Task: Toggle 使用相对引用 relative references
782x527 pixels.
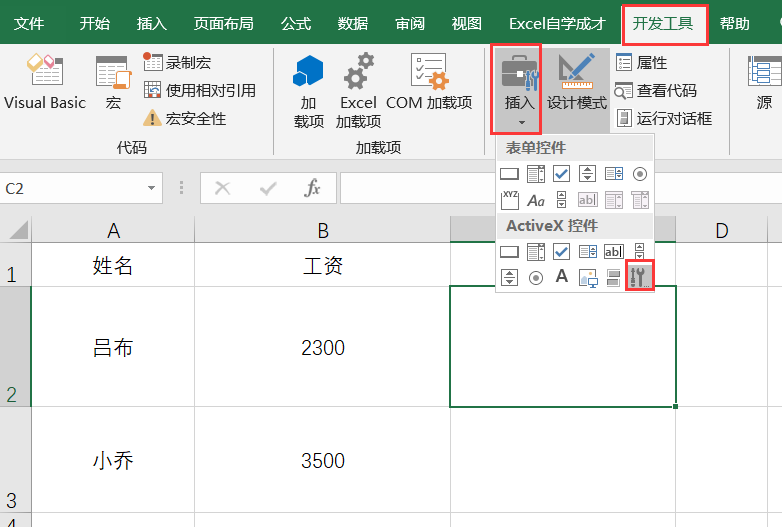Action: (199, 91)
